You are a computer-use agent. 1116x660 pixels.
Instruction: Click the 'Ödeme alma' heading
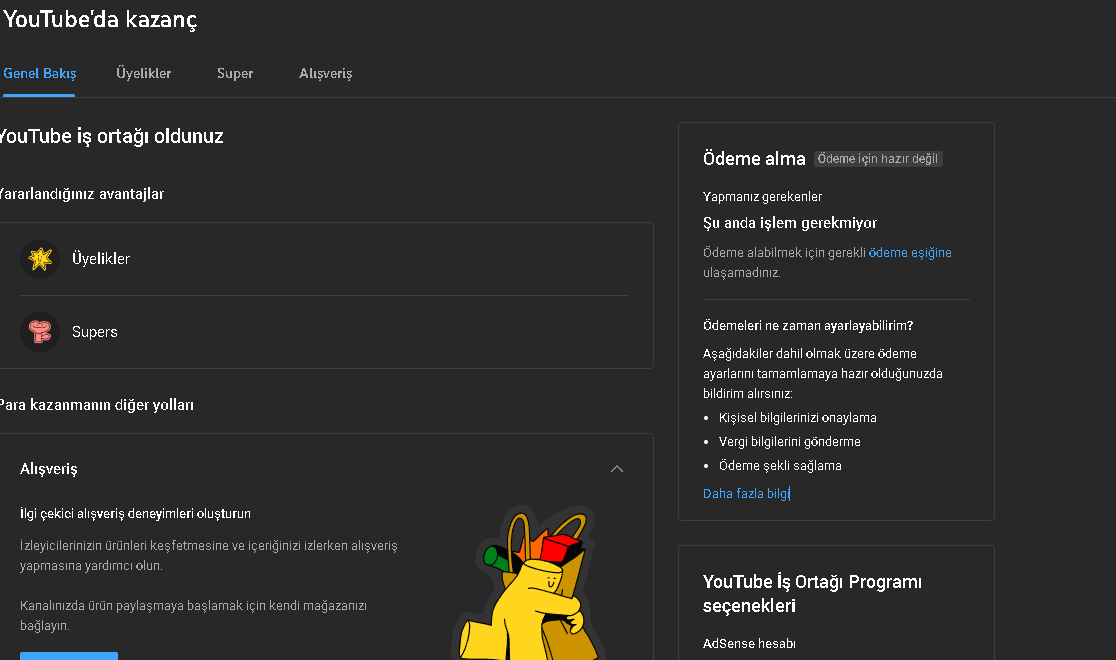[754, 159]
